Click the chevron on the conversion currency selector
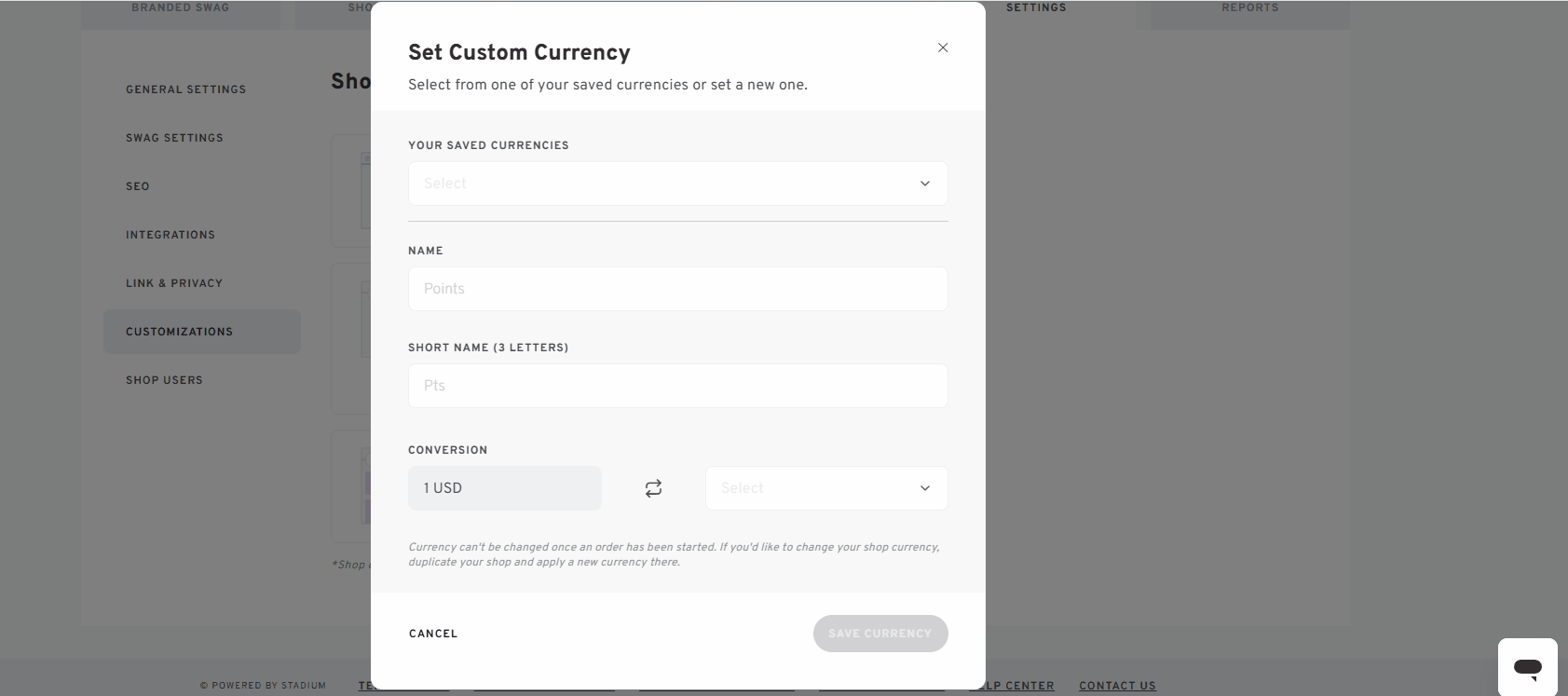The height and width of the screenshot is (696, 1568). coord(923,487)
